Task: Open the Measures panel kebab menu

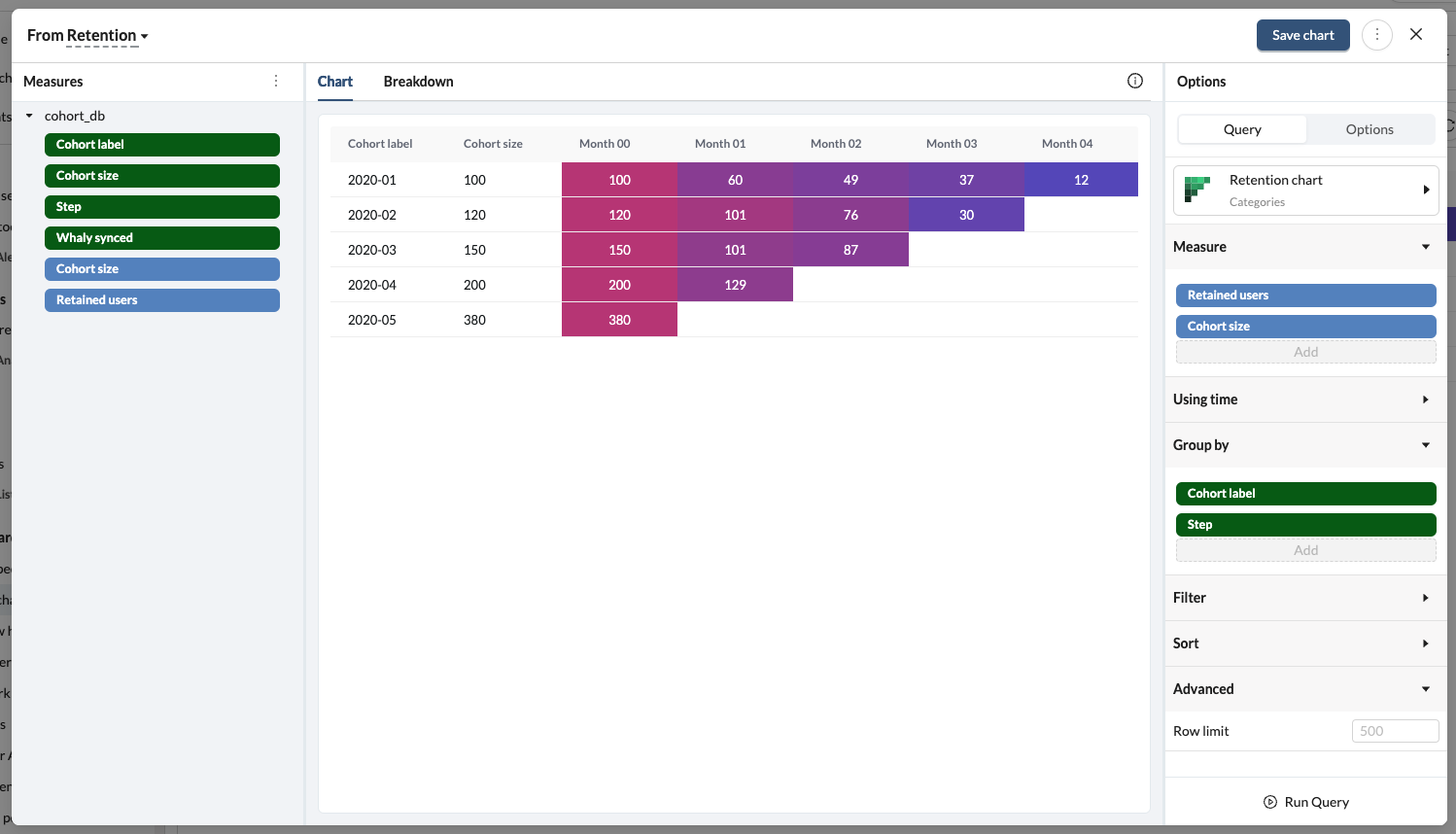Action: (276, 81)
